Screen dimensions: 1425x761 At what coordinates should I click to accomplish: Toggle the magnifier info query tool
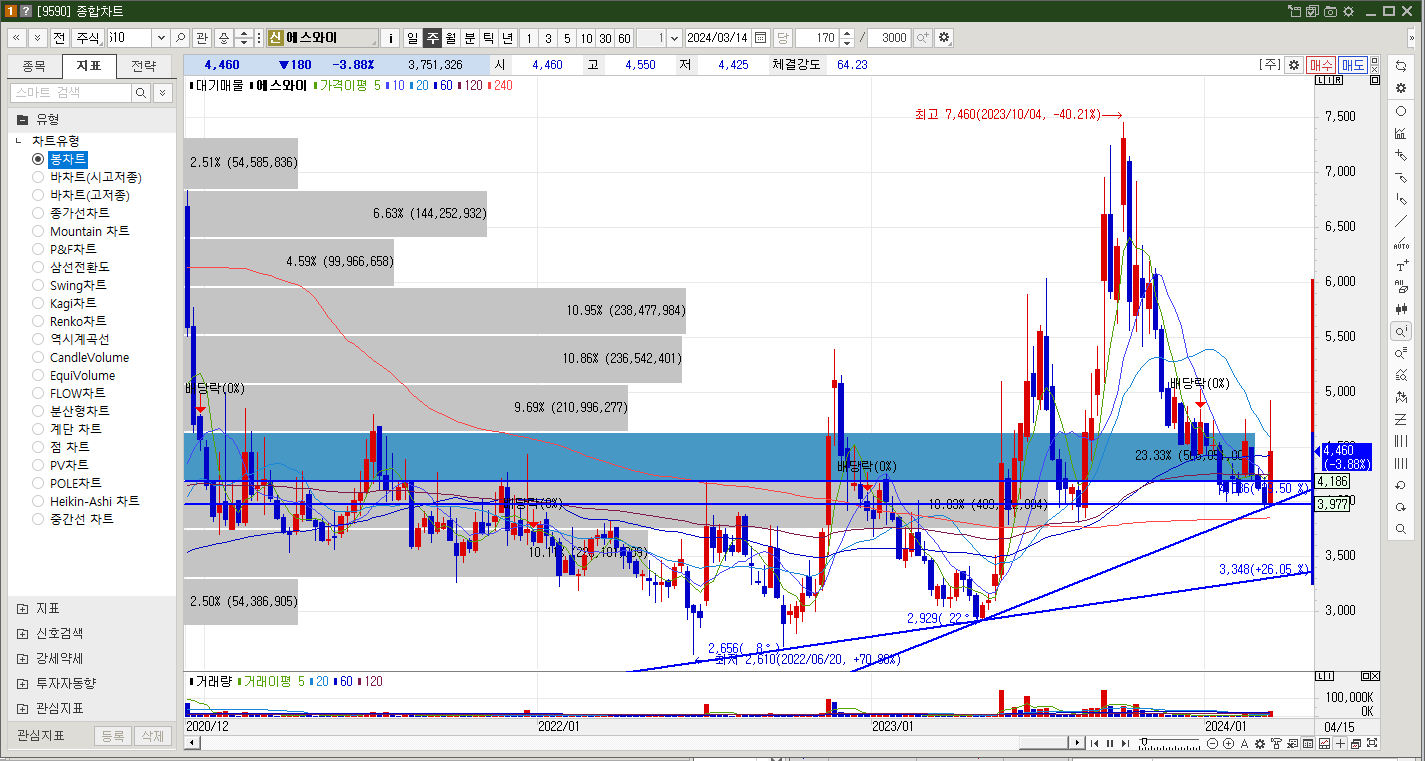point(1401,331)
